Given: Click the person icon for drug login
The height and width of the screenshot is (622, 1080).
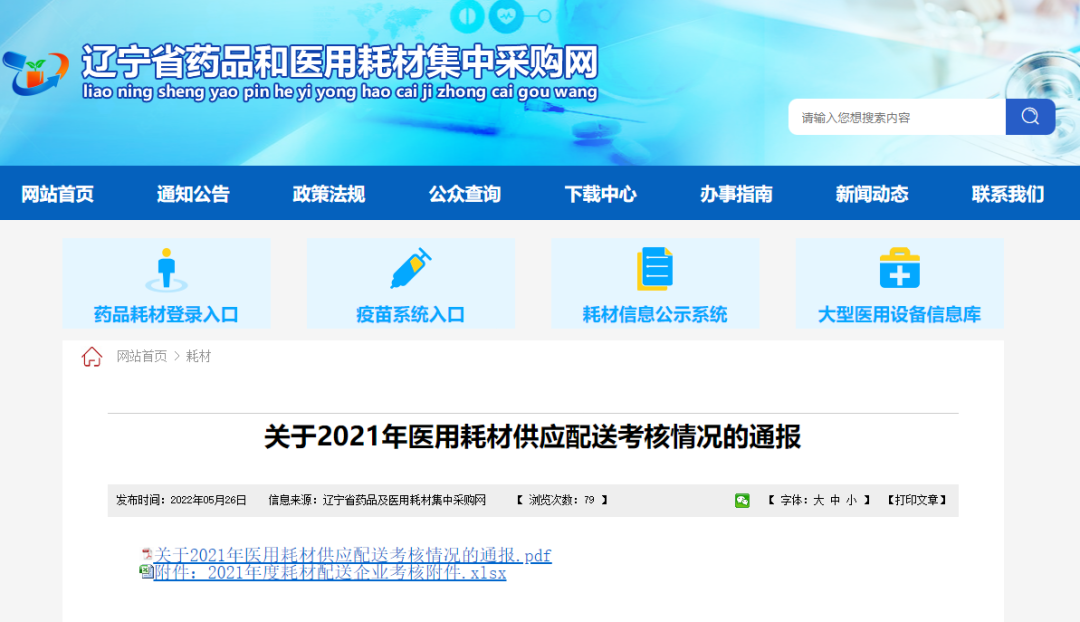Looking at the screenshot, I should tap(166, 270).
